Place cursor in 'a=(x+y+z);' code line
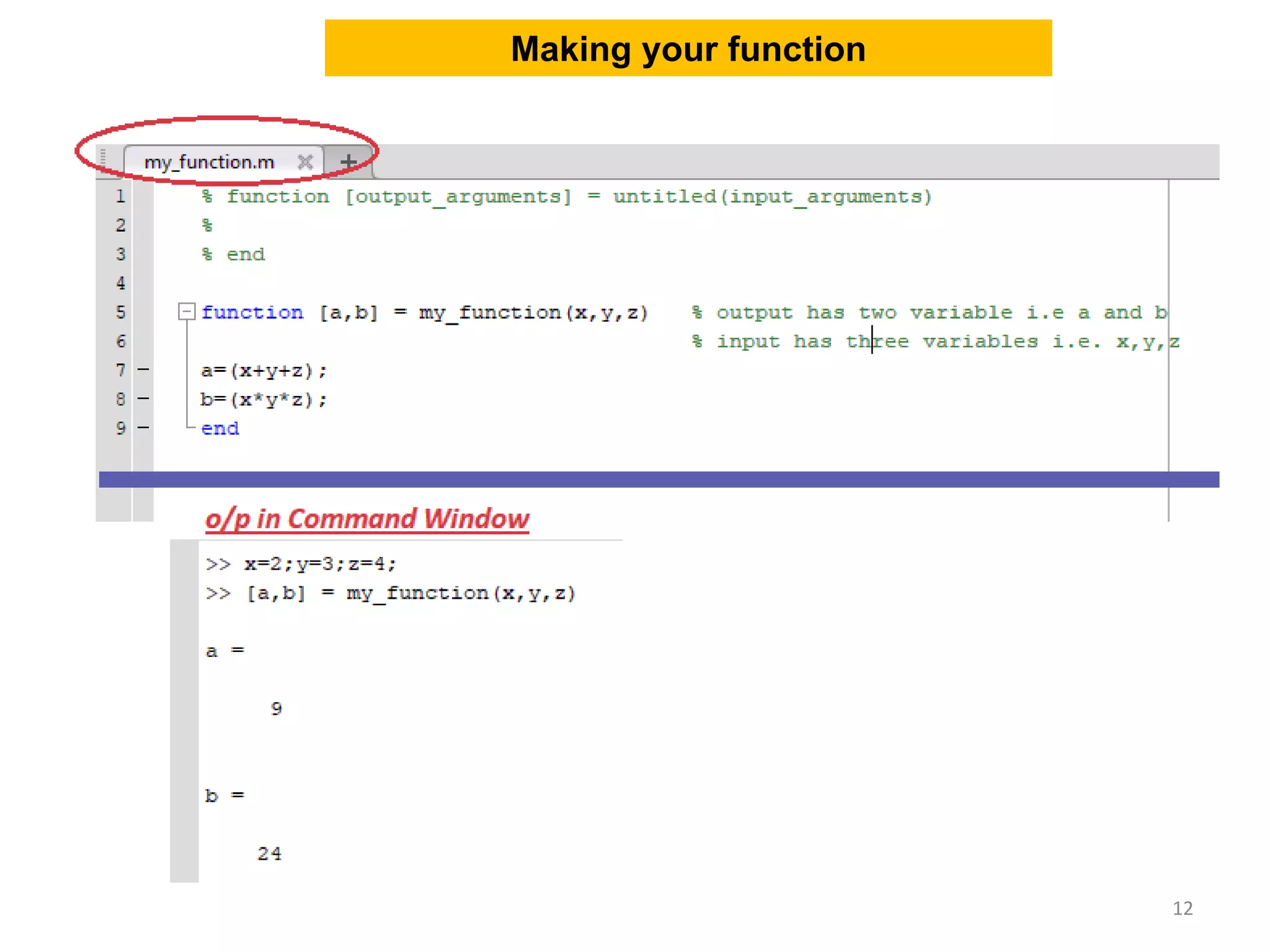 (264, 371)
